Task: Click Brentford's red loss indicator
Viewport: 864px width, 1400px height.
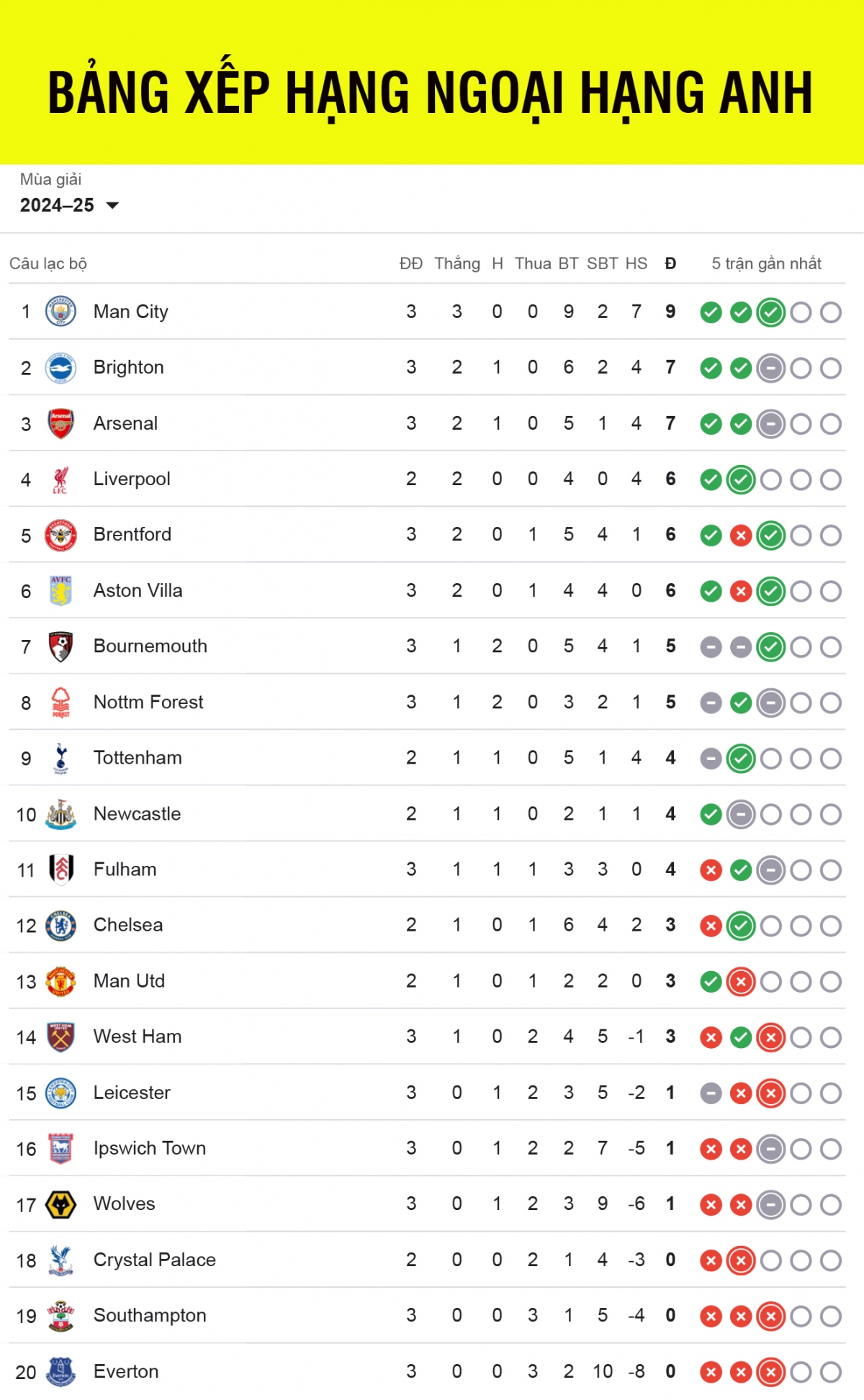Action: point(741,536)
